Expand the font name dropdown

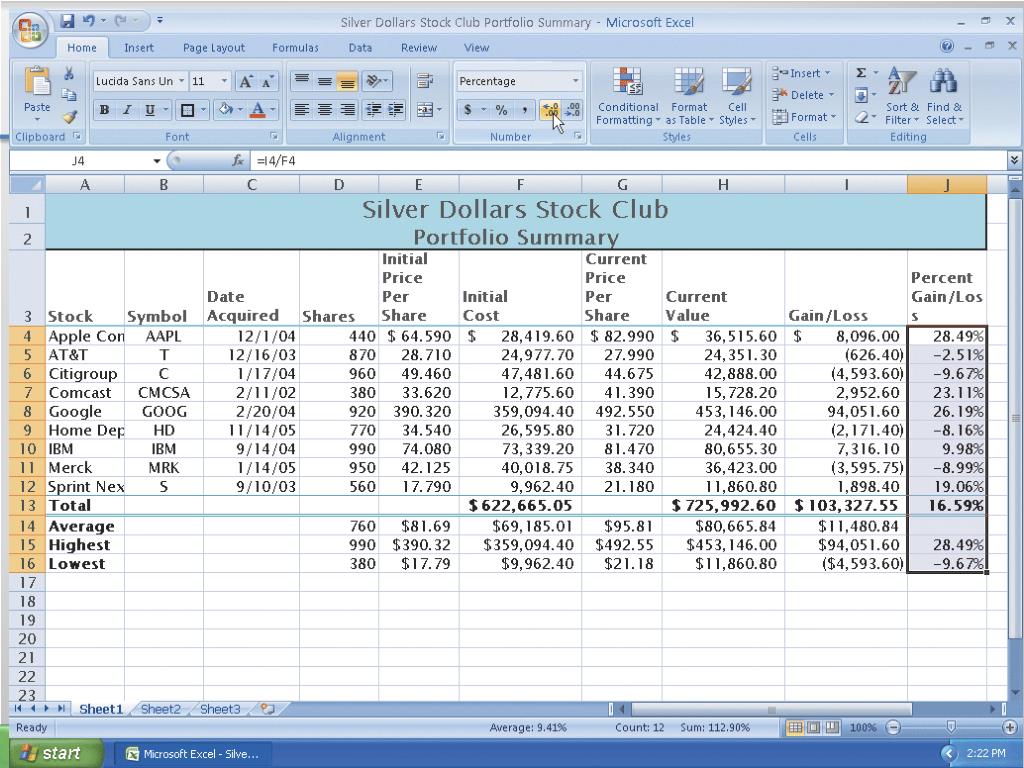(x=181, y=81)
